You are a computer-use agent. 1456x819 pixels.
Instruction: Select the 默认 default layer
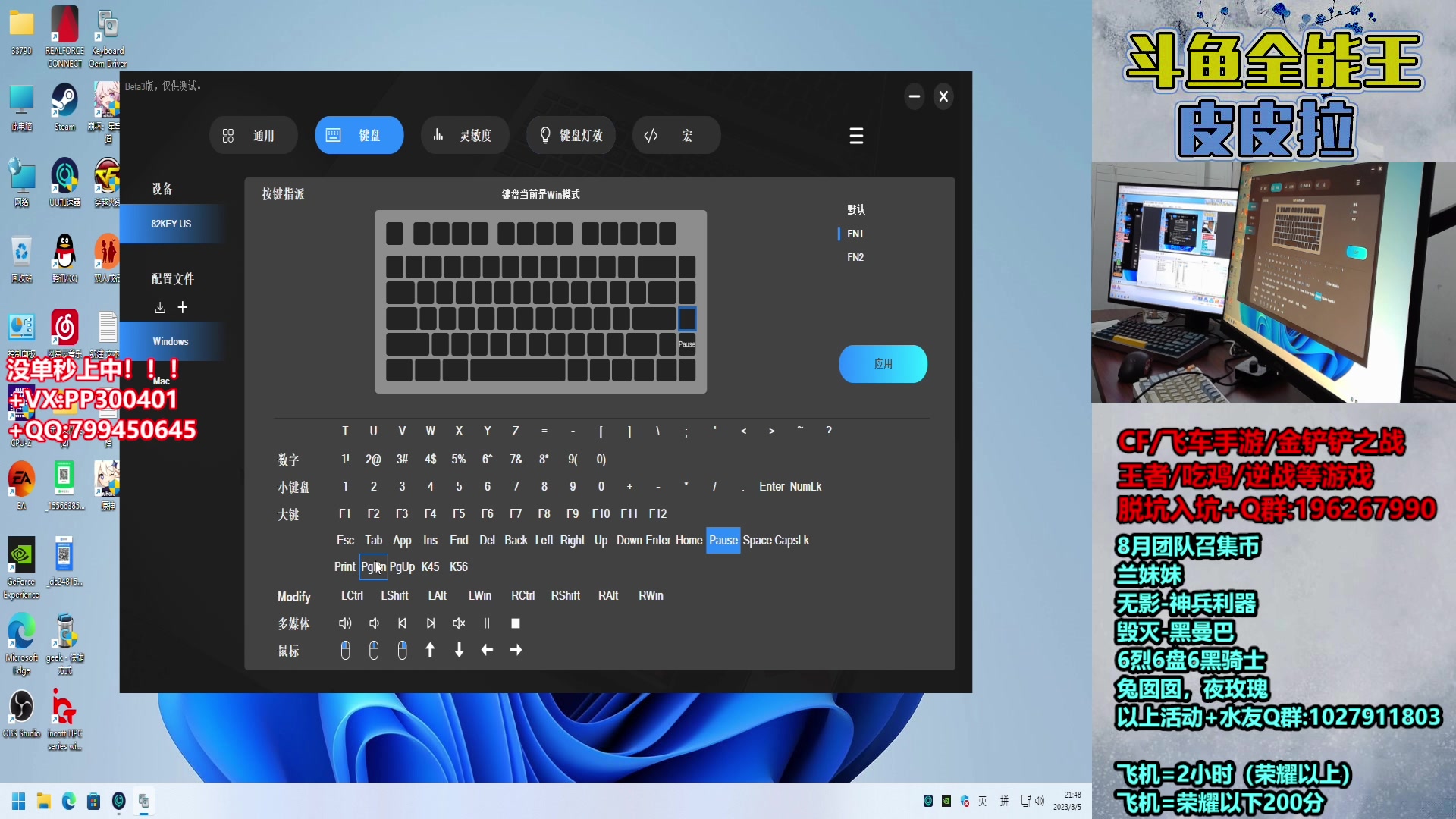click(857, 210)
